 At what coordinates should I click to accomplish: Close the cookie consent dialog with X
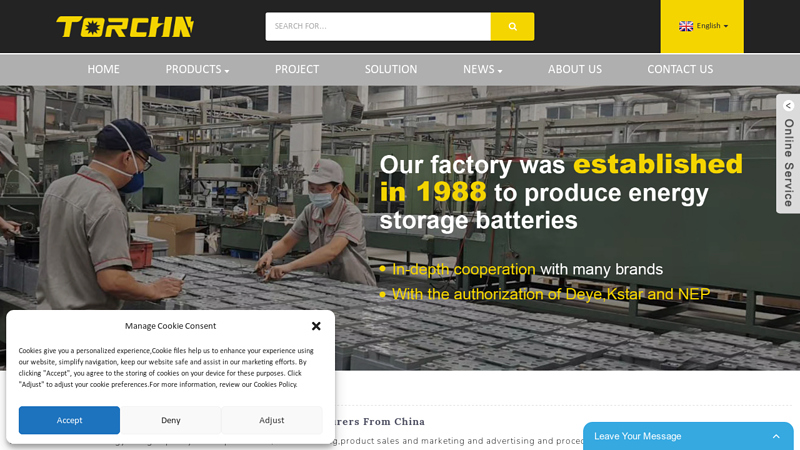(316, 326)
